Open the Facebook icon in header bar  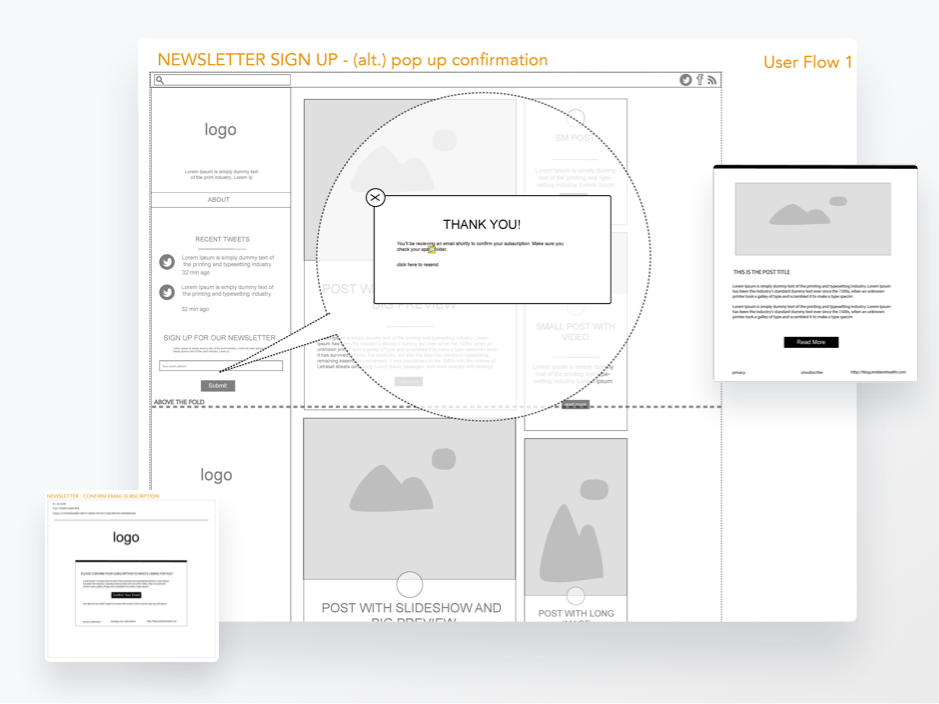[699, 80]
